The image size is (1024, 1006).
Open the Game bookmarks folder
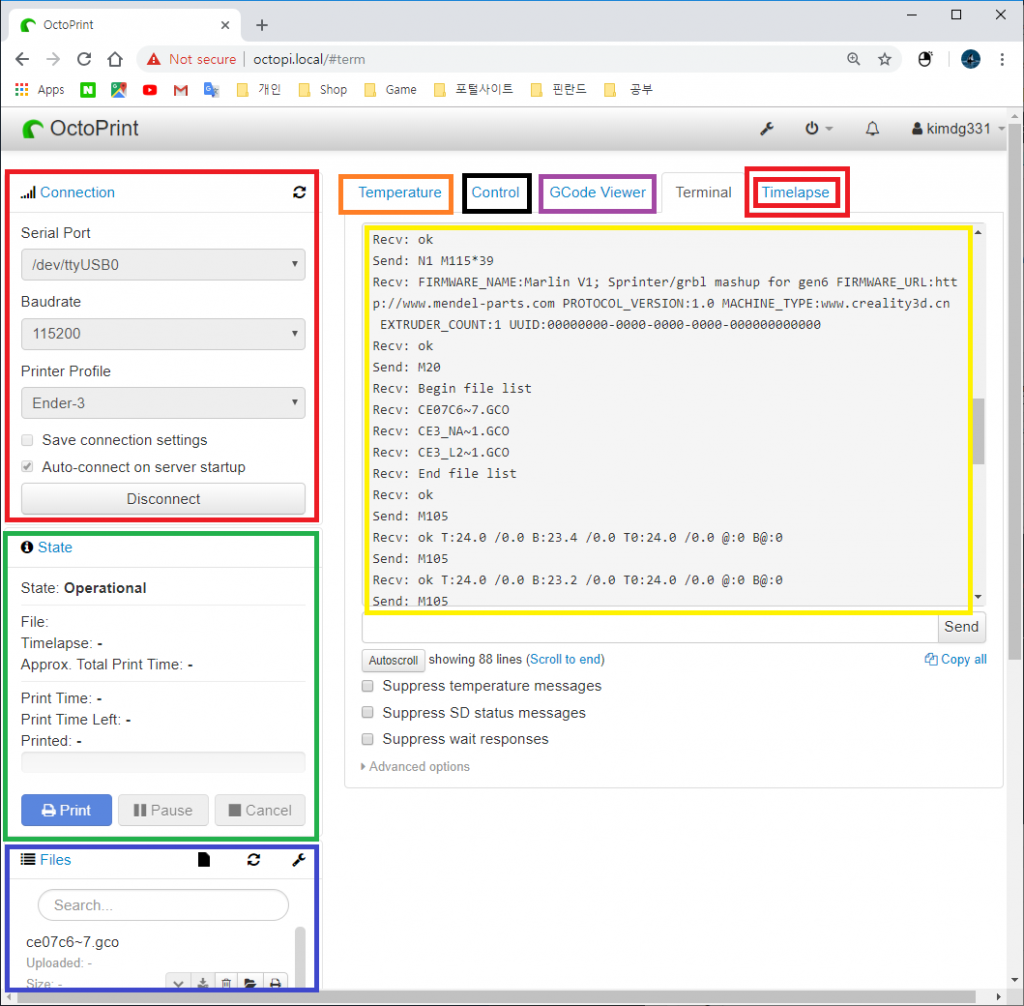click(x=391, y=89)
